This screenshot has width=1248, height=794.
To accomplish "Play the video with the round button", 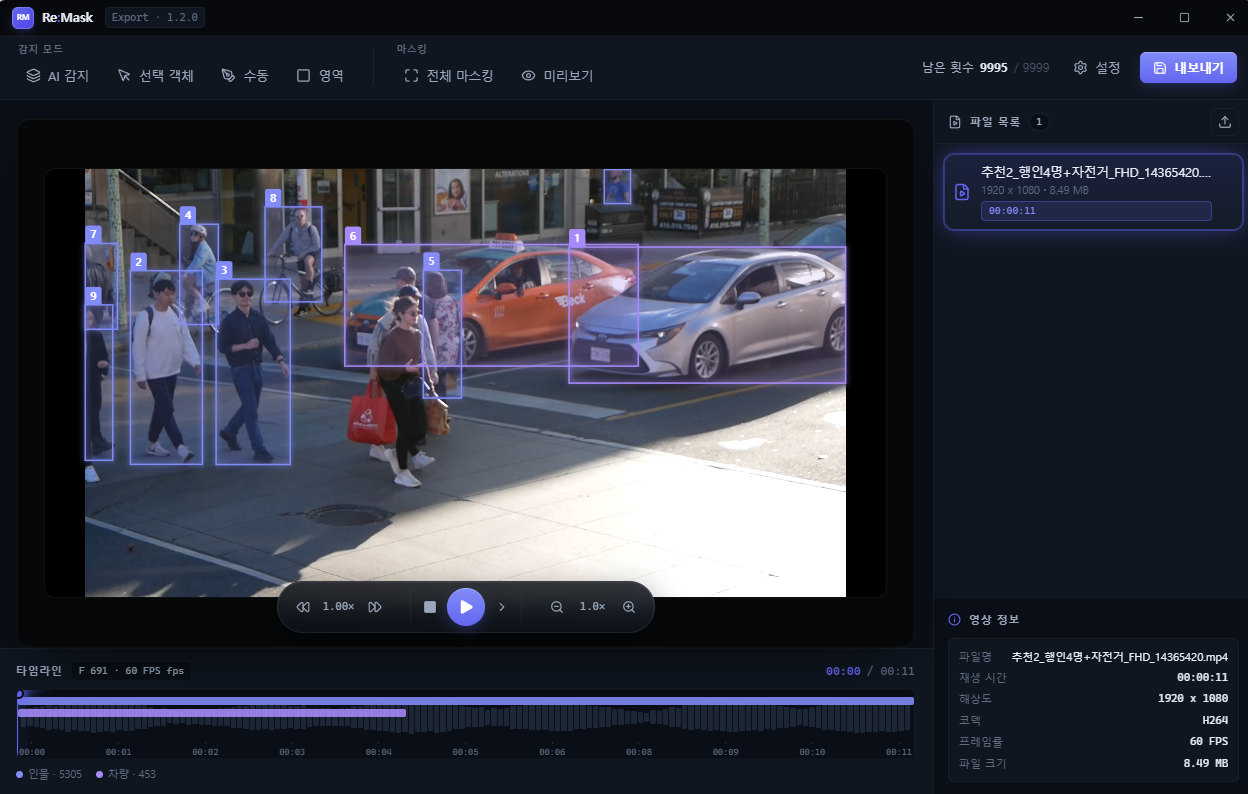I will pos(466,607).
